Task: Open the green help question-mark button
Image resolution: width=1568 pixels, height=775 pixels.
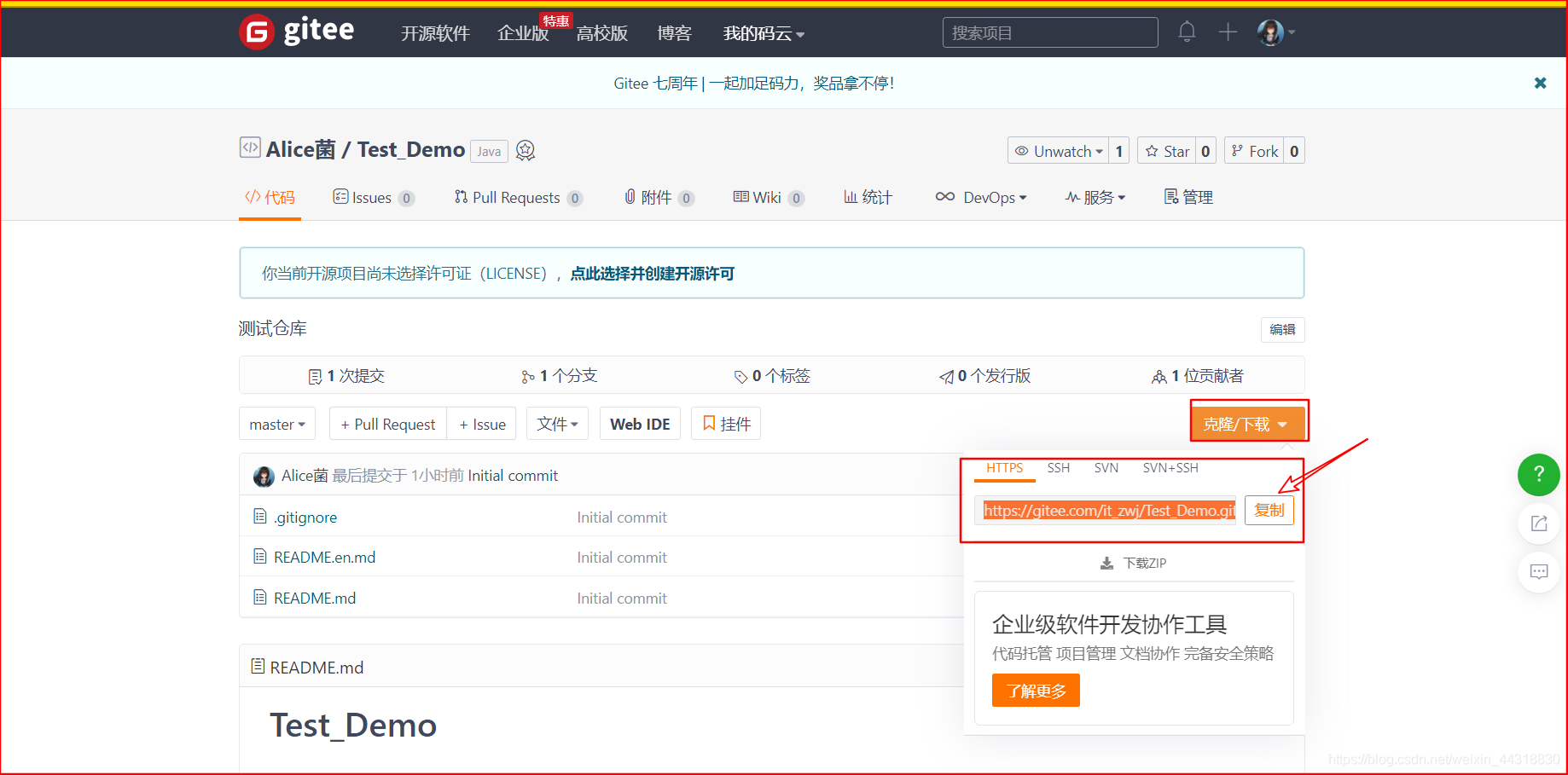Action: tap(1538, 474)
